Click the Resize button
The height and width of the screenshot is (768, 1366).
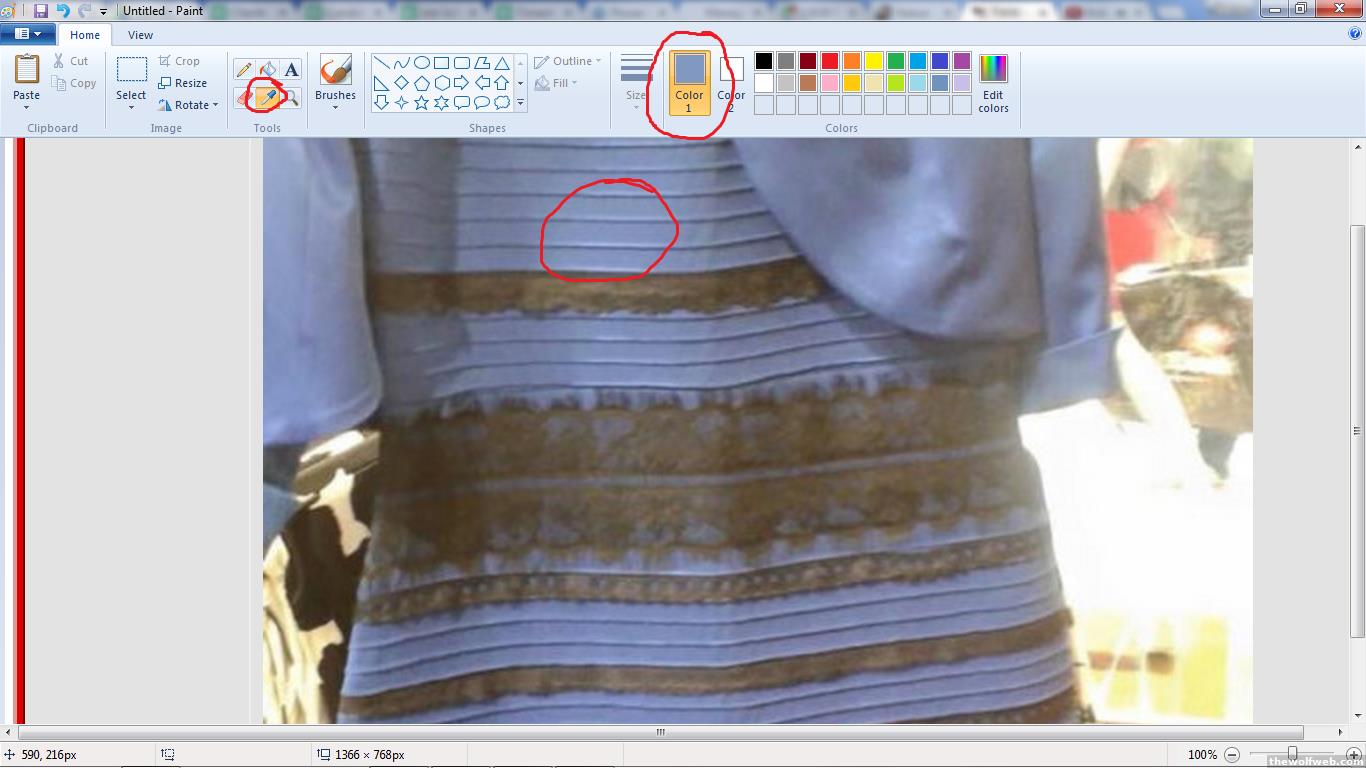click(x=183, y=83)
